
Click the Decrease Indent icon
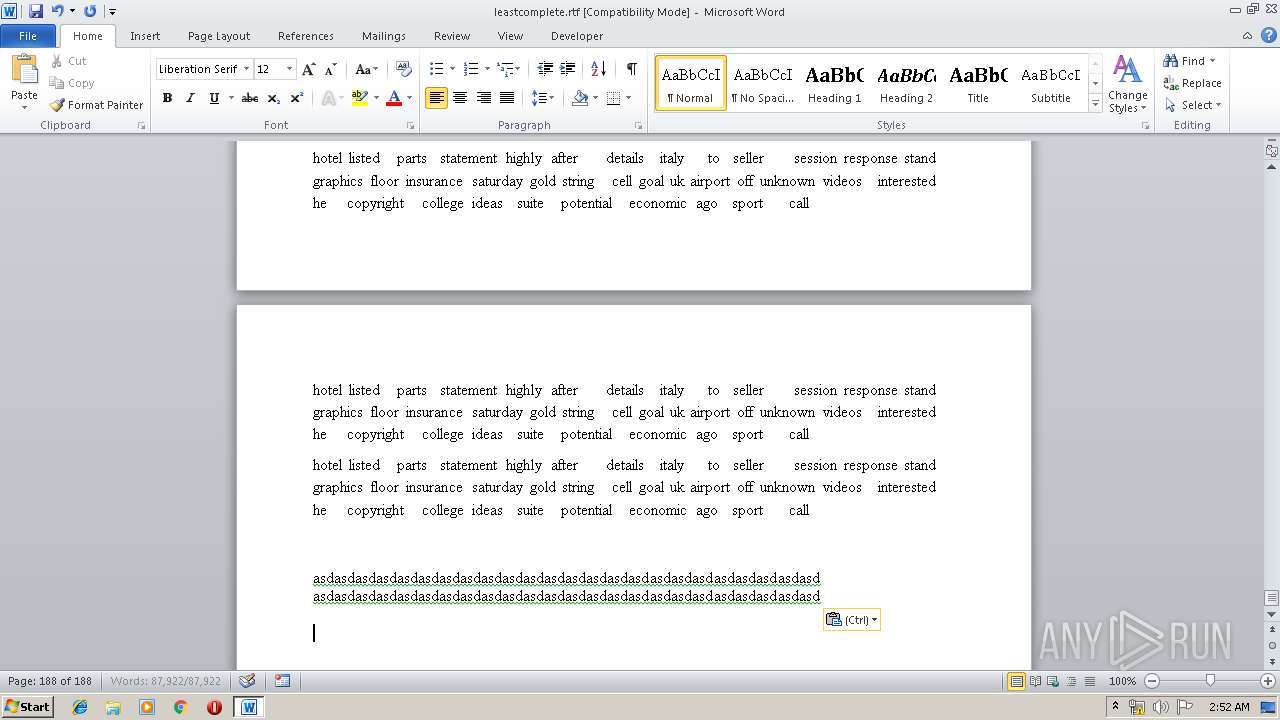coord(545,69)
